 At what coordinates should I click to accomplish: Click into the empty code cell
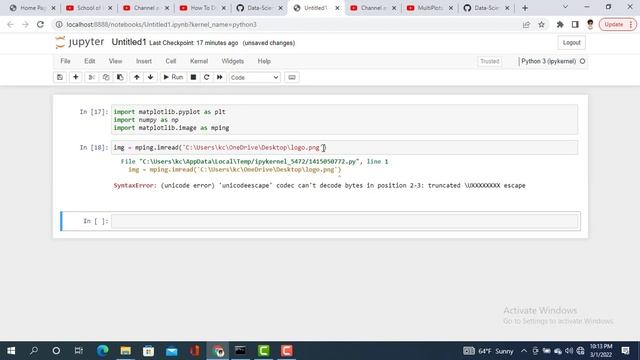click(344, 221)
